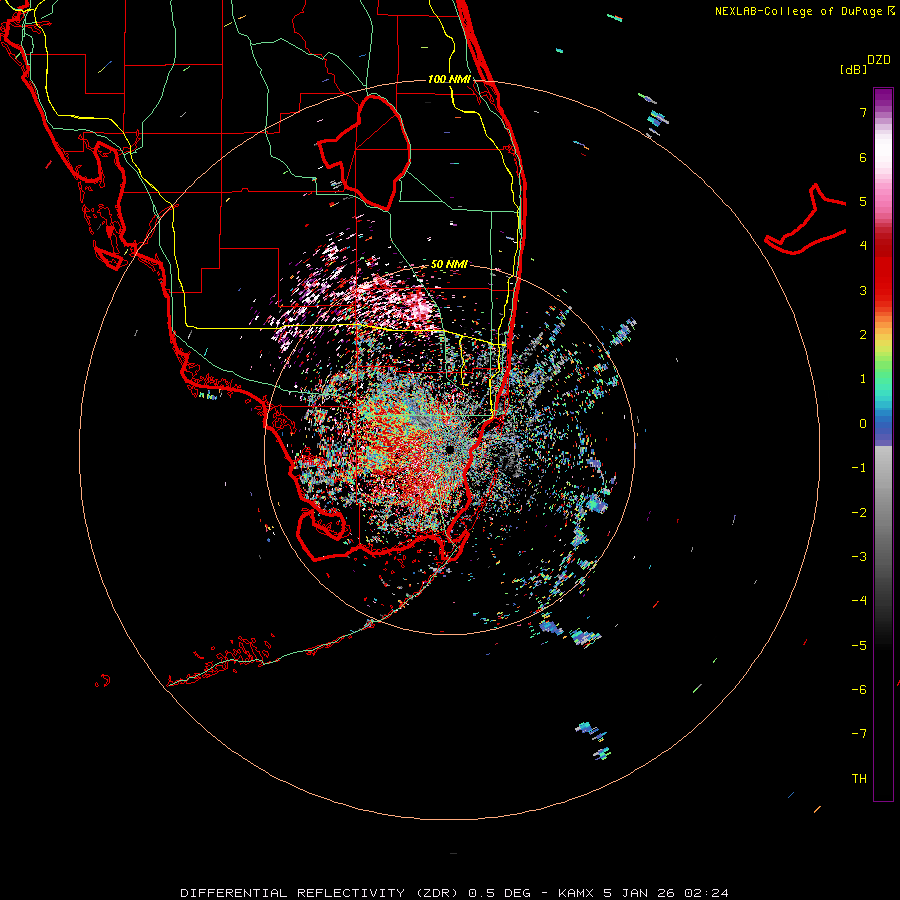Click the DZD label above the color bar
This screenshot has height=900, width=900.
pyautogui.click(x=879, y=60)
